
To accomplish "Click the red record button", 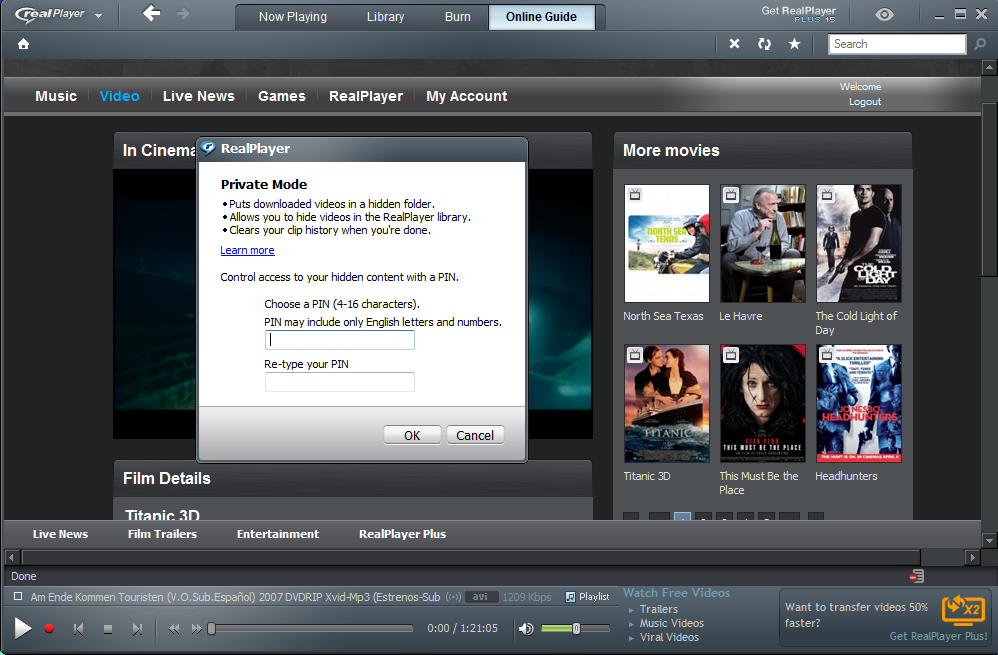I will [49, 628].
